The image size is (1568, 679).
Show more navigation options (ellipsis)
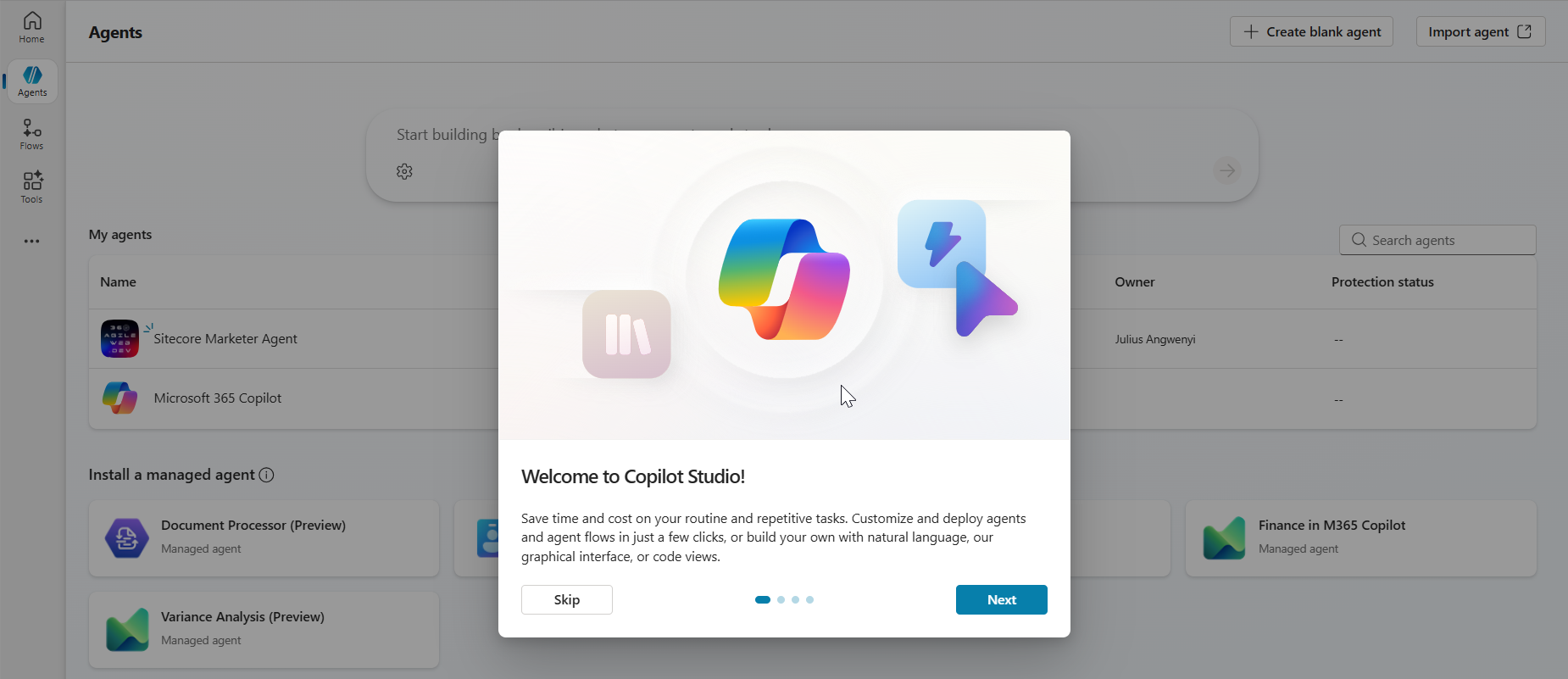pos(32,242)
